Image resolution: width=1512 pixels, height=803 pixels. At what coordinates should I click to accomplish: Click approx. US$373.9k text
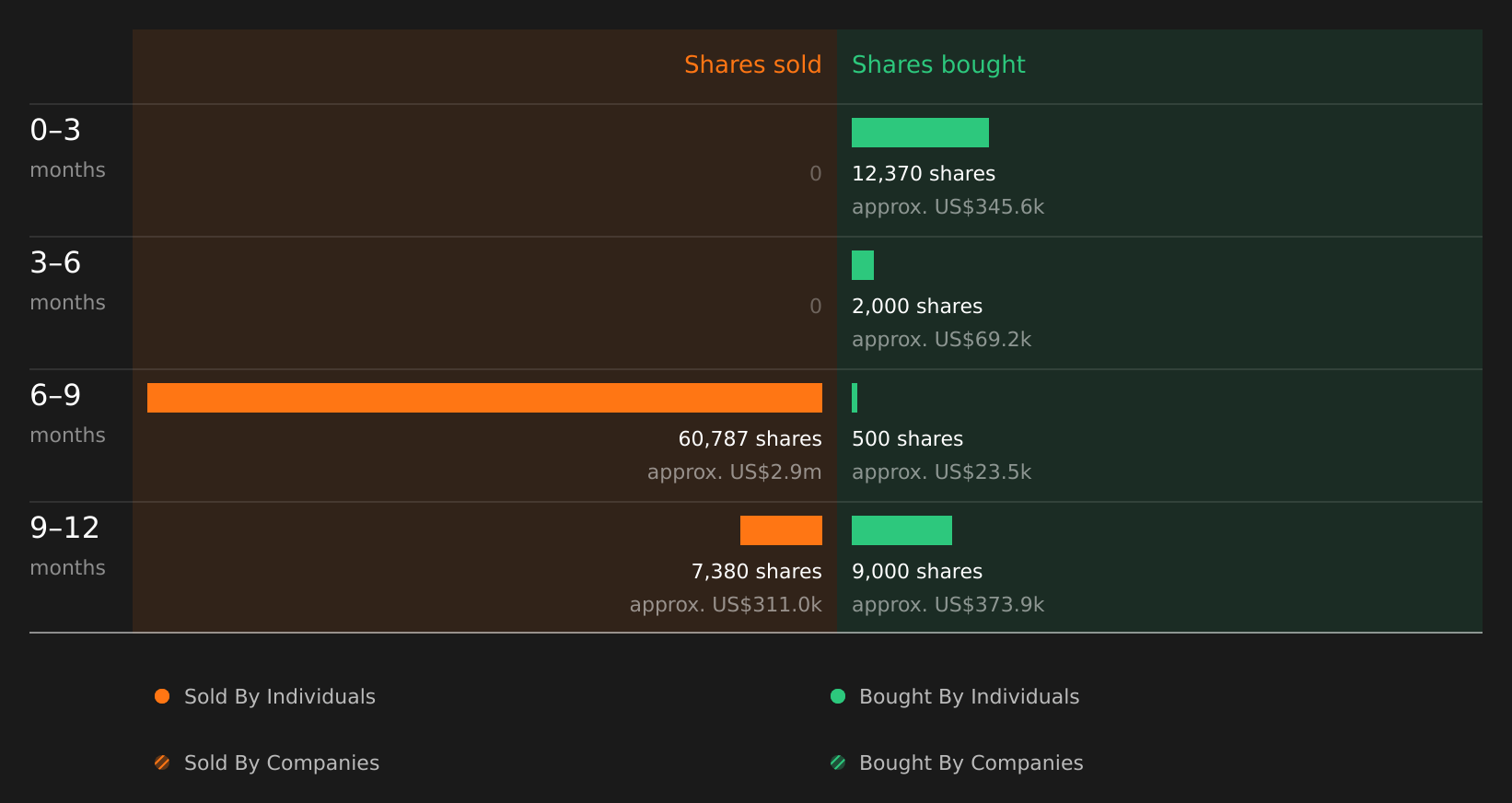click(948, 605)
